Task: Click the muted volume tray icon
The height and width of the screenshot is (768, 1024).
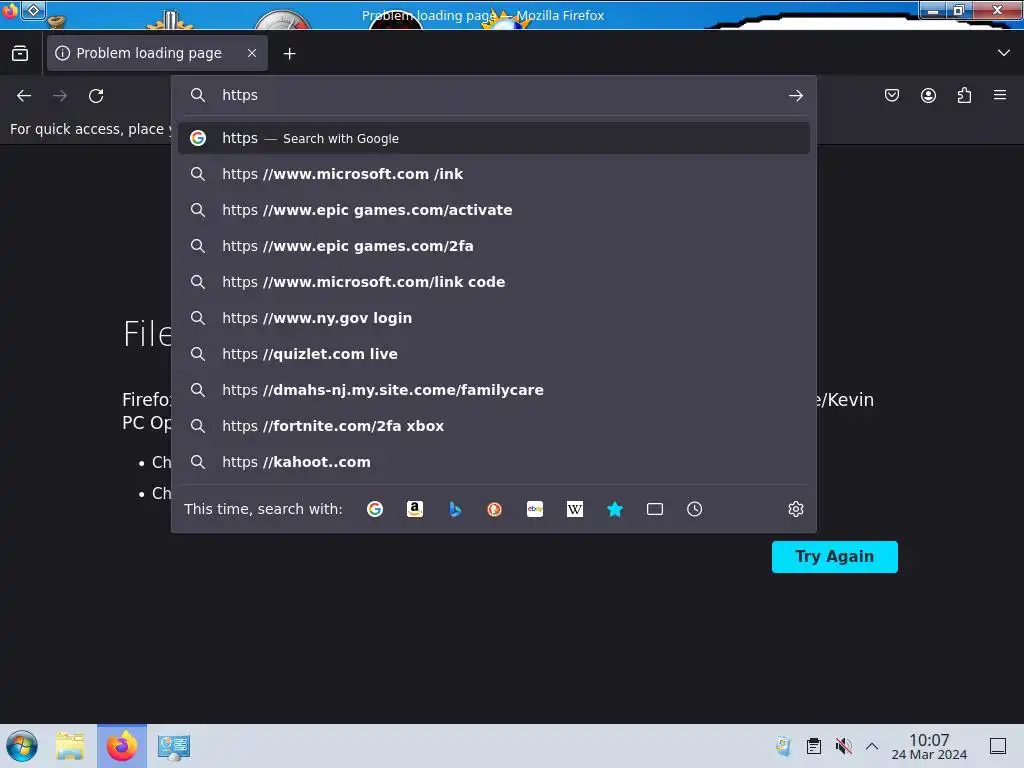Action: click(x=844, y=746)
